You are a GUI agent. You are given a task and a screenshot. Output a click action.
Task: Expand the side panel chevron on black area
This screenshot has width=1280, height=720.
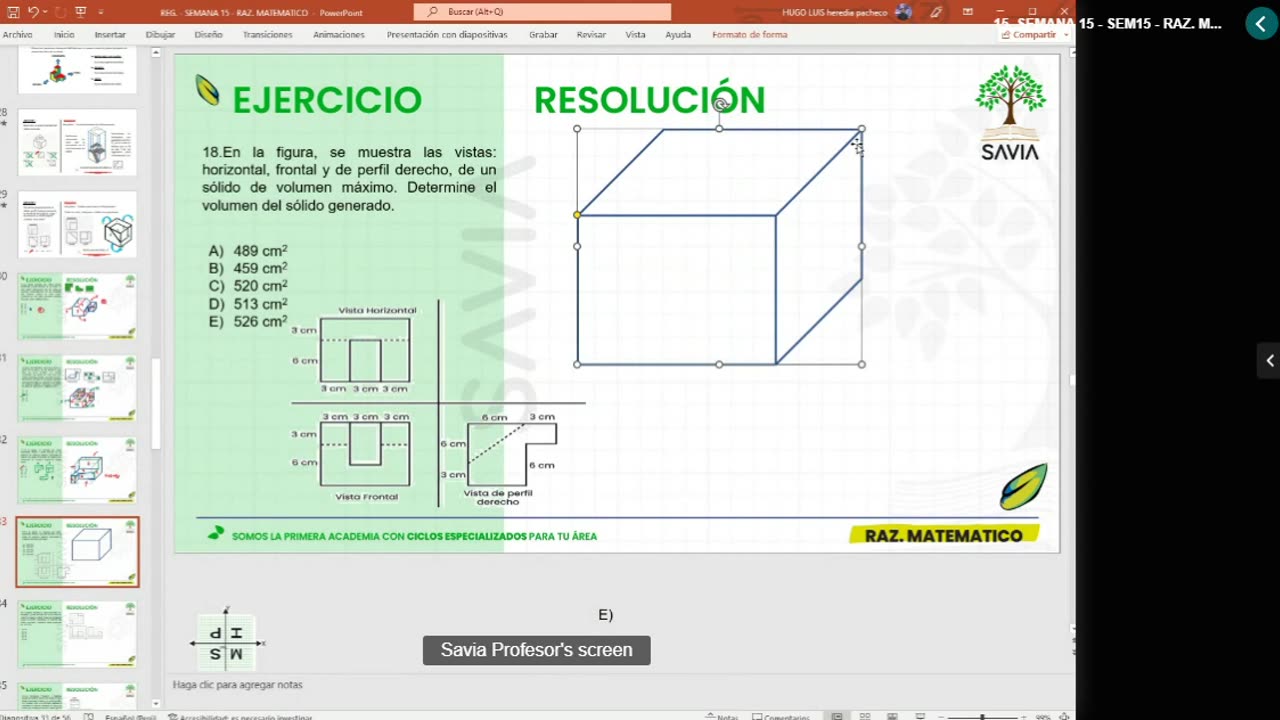pyautogui.click(x=1269, y=361)
